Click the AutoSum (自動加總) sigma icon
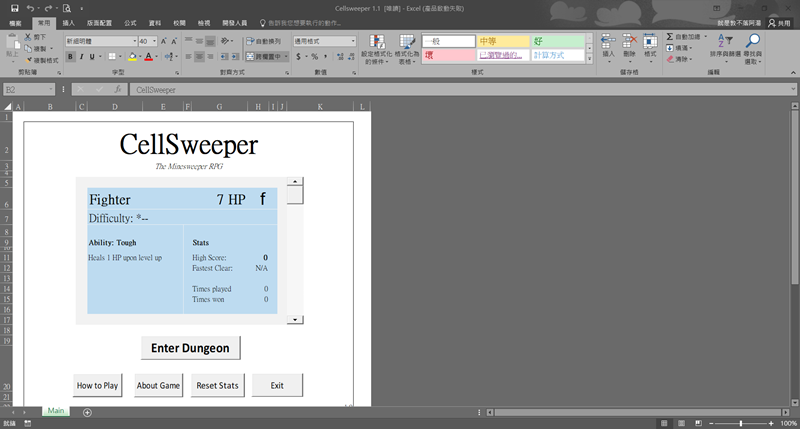 click(x=671, y=37)
